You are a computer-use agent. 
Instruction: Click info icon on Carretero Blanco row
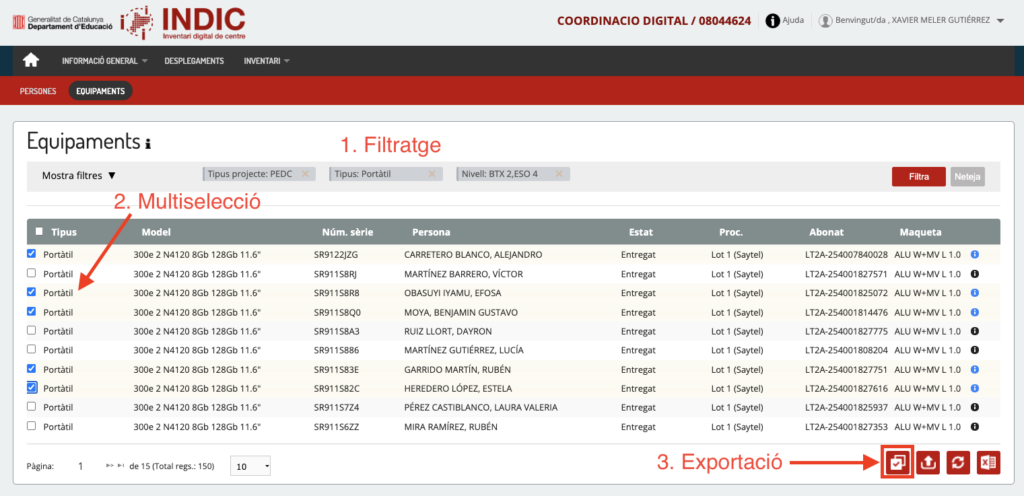[975, 255]
